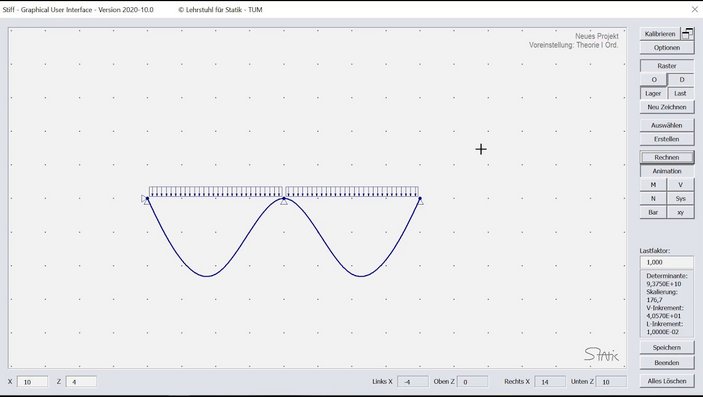Click the V-Inkrement value text

pyautogui.click(x=664, y=316)
